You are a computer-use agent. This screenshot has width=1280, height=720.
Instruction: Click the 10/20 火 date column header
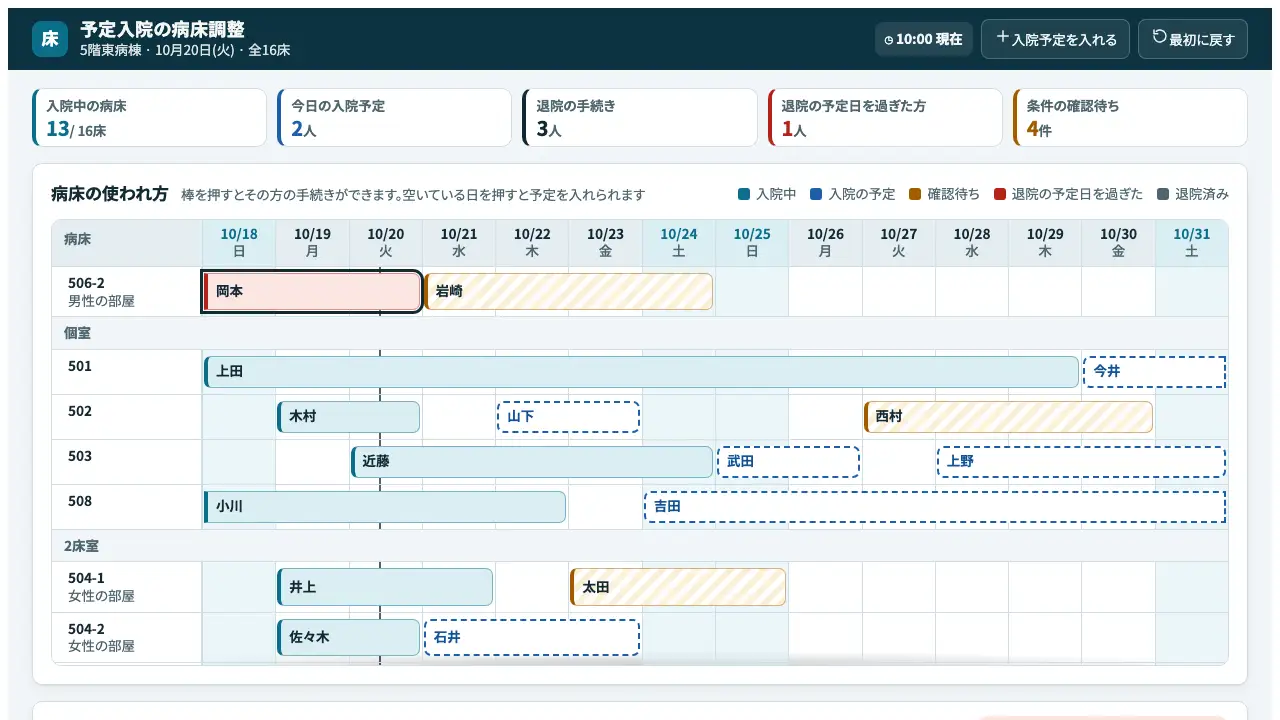pos(386,243)
